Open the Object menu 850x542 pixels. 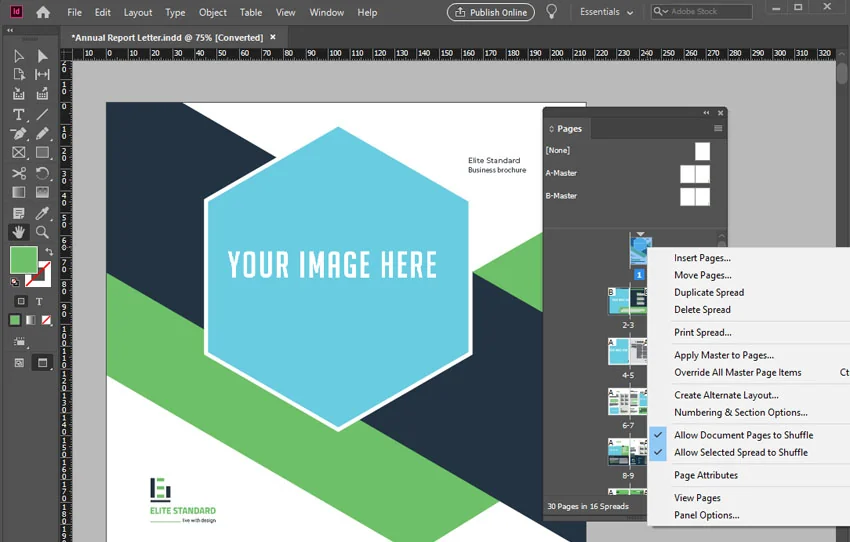212,12
